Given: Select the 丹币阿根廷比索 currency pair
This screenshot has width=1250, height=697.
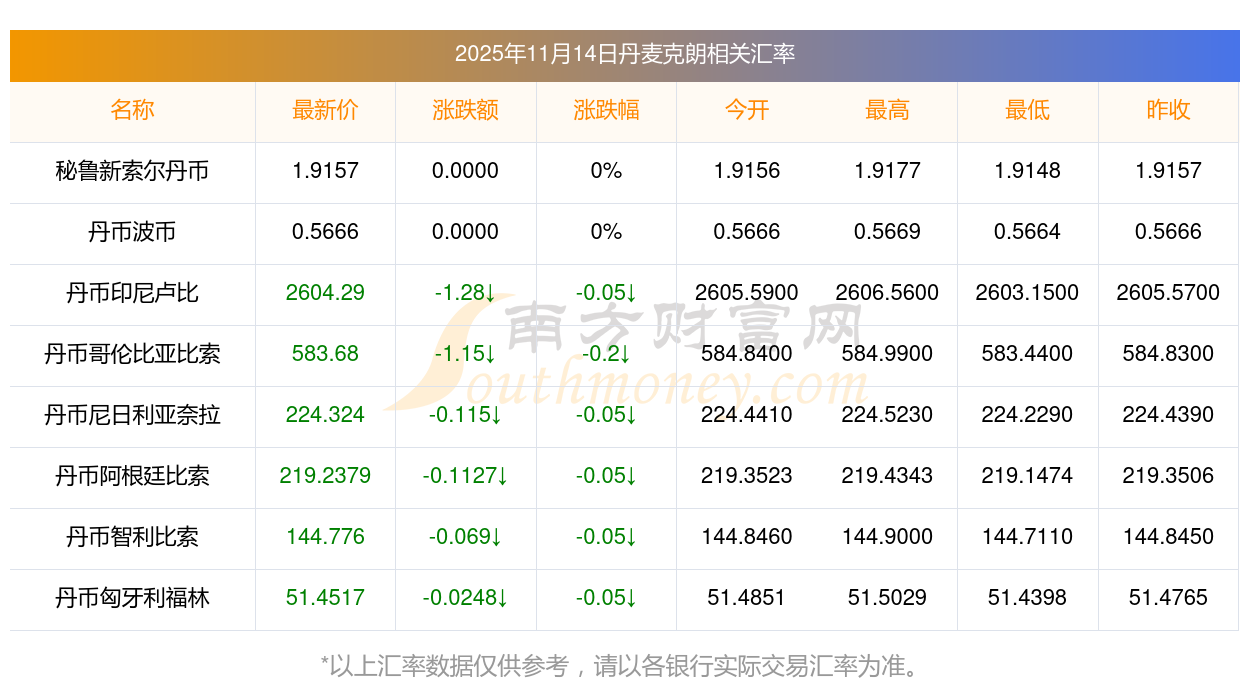Looking at the screenshot, I should click(x=132, y=476).
